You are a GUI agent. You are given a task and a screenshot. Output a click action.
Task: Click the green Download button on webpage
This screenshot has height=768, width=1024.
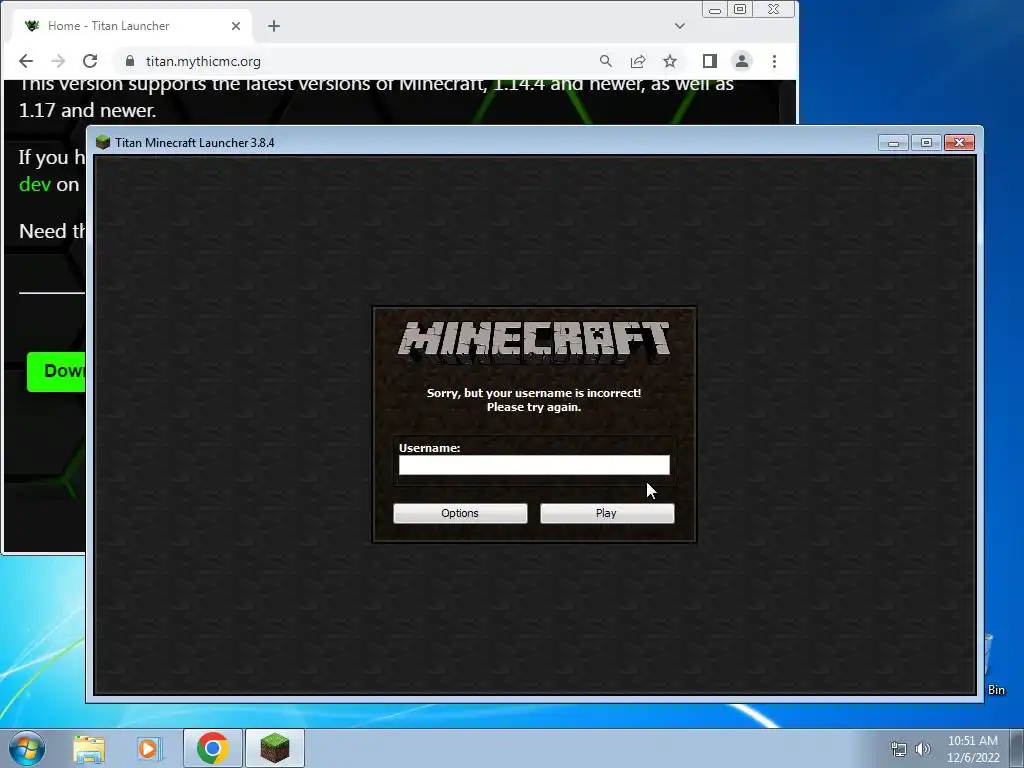click(x=56, y=372)
